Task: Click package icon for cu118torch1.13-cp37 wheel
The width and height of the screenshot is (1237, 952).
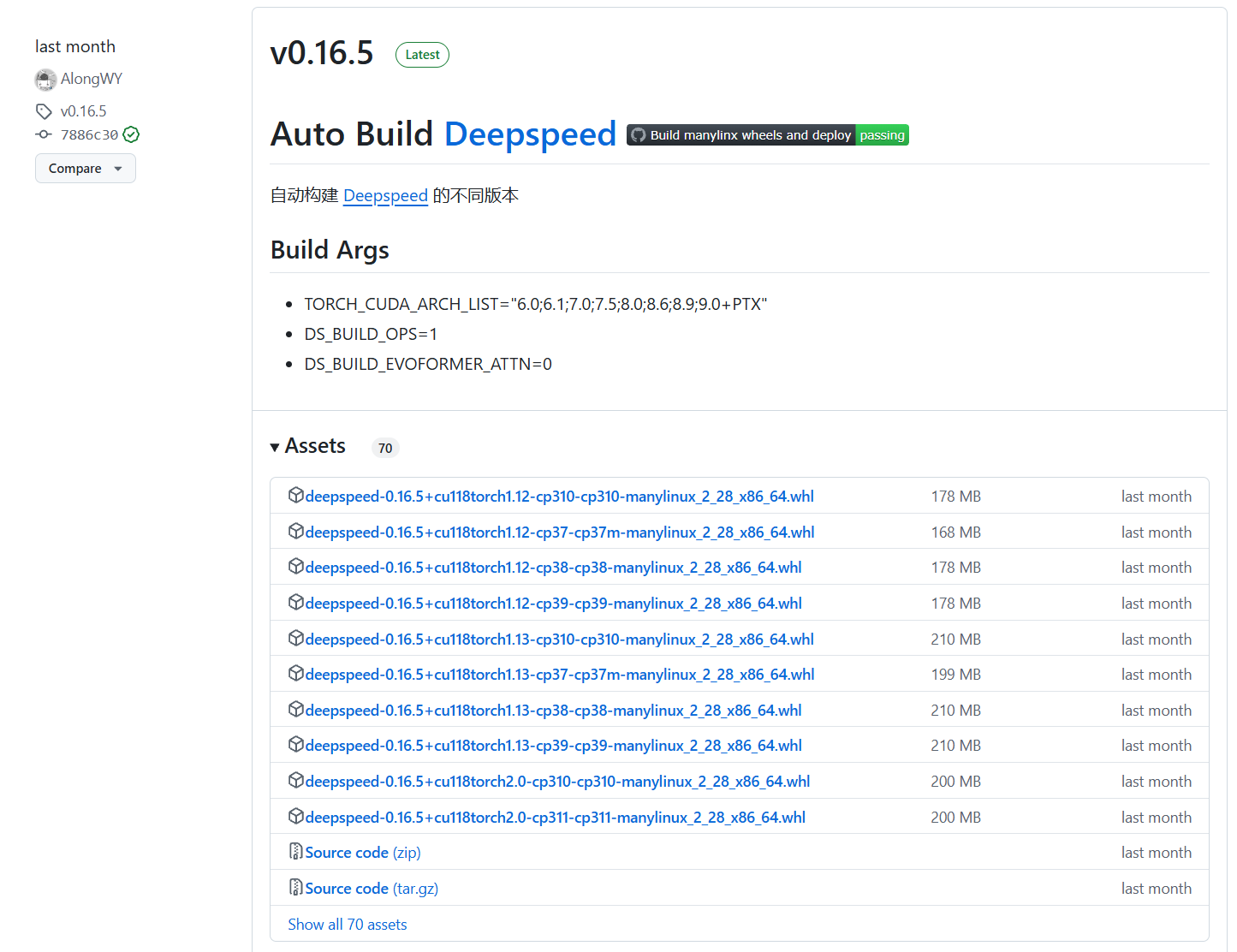Action: coord(296,673)
